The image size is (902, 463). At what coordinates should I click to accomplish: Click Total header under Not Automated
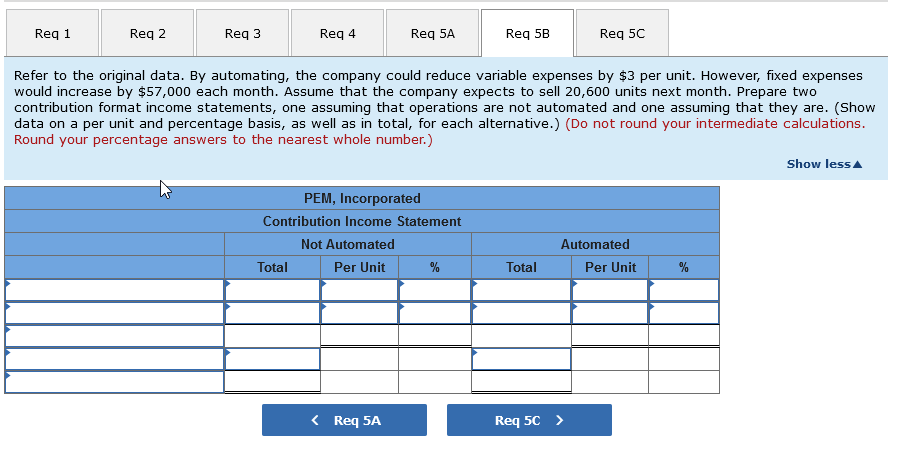tap(272, 267)
